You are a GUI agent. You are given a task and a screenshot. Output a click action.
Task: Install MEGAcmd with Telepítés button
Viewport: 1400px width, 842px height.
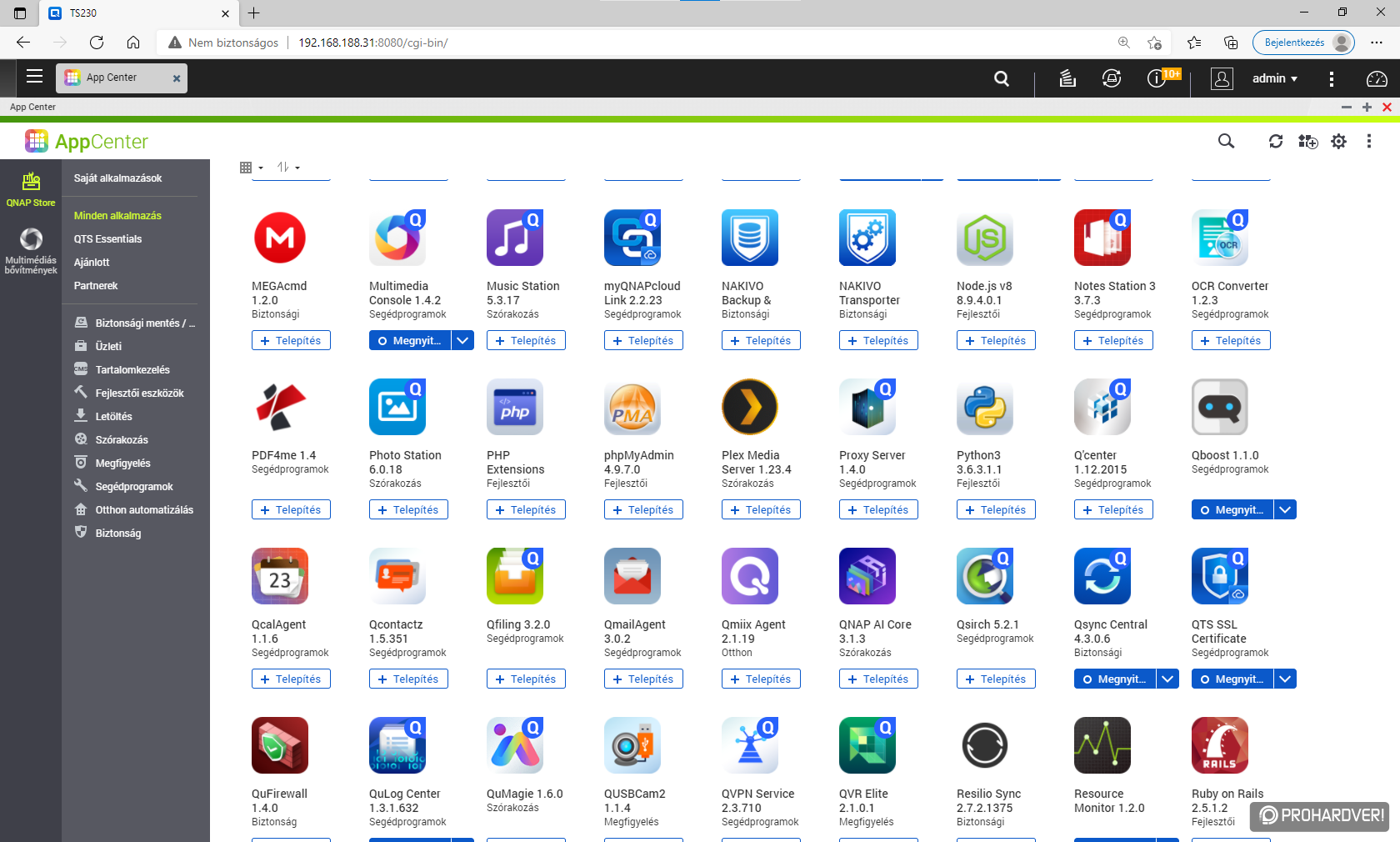click(291, 340)
